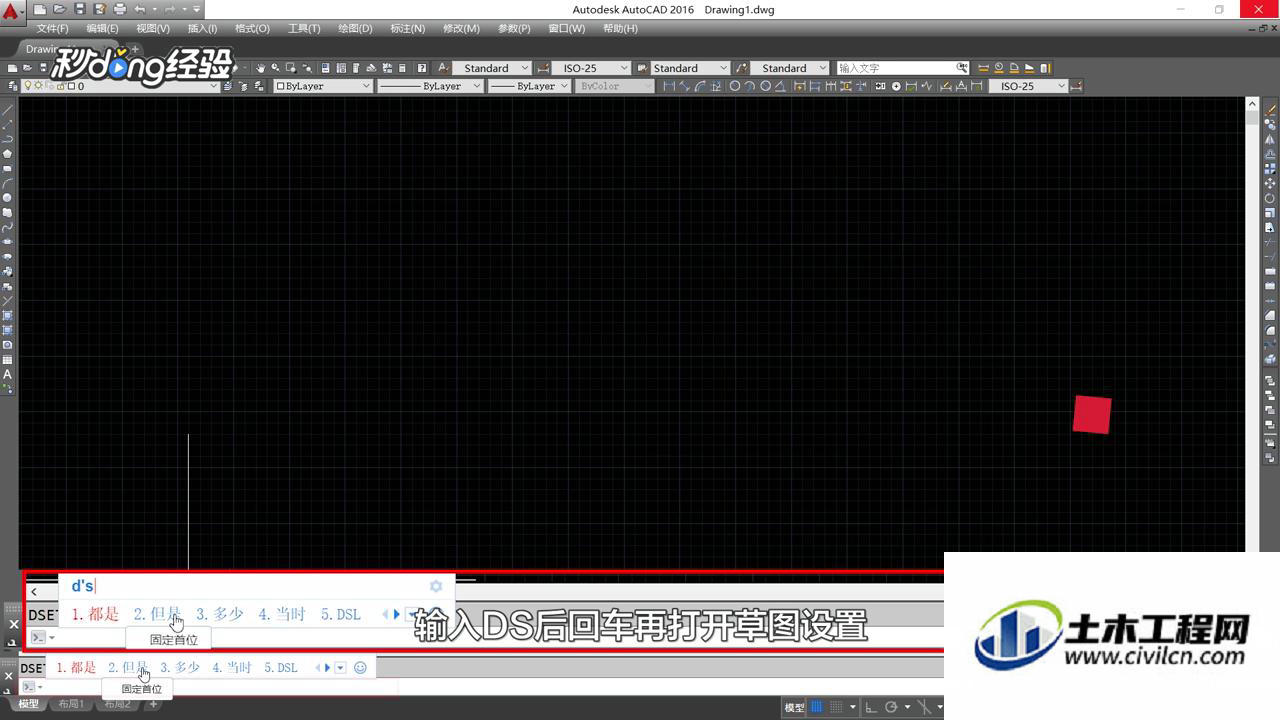Open ISO-25 dropdown in dimension toolbar
Image resolution: width=1280 pixels, height=720 pixels.
click(x=1060, y=86)
